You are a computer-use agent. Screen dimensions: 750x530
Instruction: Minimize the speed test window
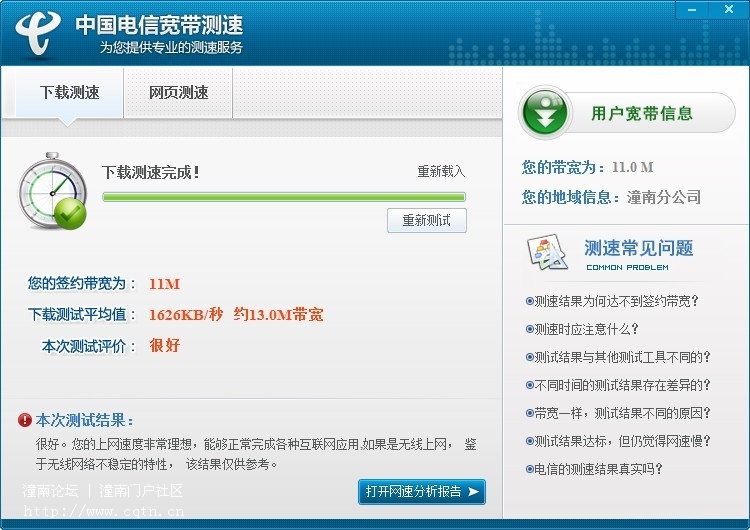point(692,10)
